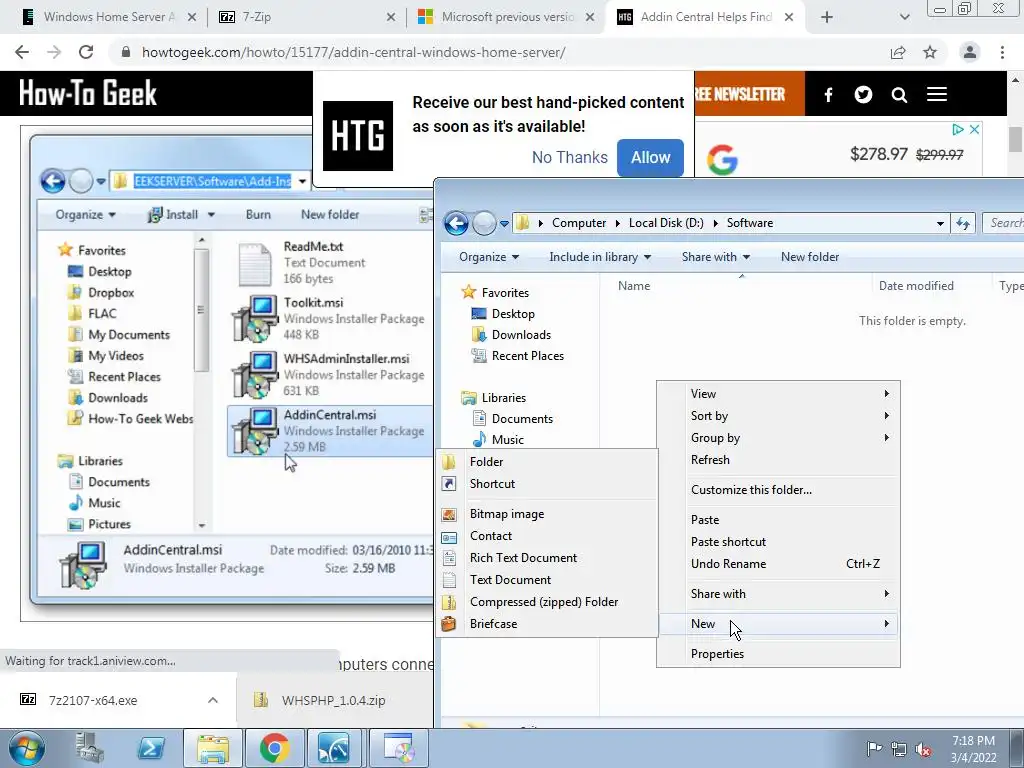This screenshot has height=768, width=1024.
Task: Create new Folder from New submenu
Action: (547, 462)
